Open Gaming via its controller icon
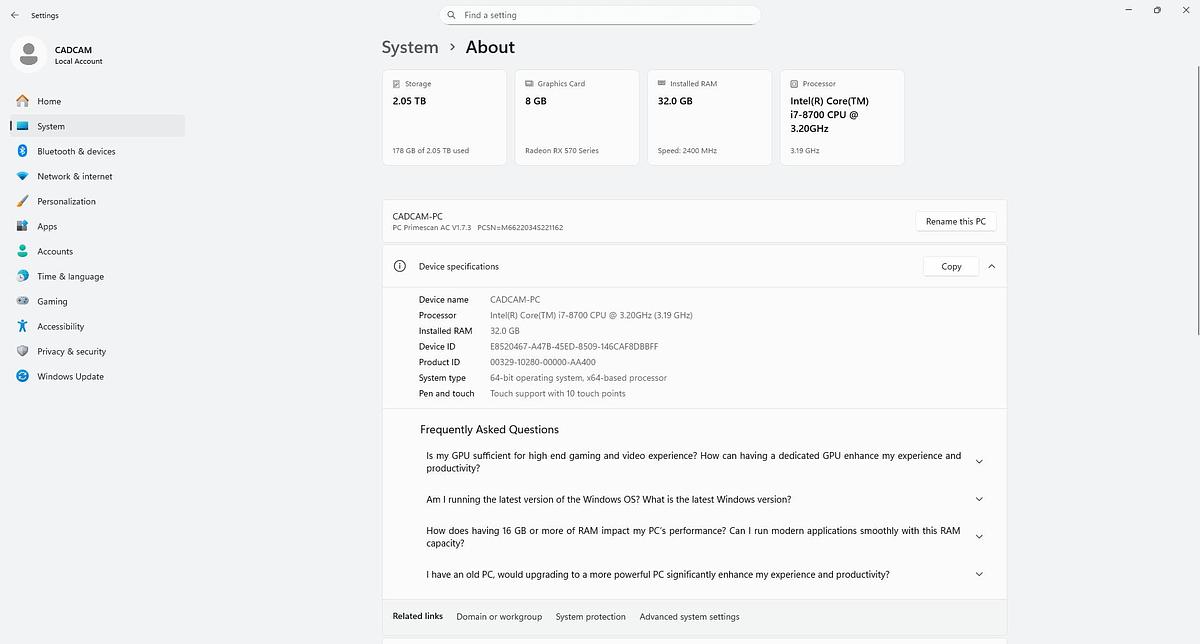This screenshot has height=644, width=1200. point(22,301)
